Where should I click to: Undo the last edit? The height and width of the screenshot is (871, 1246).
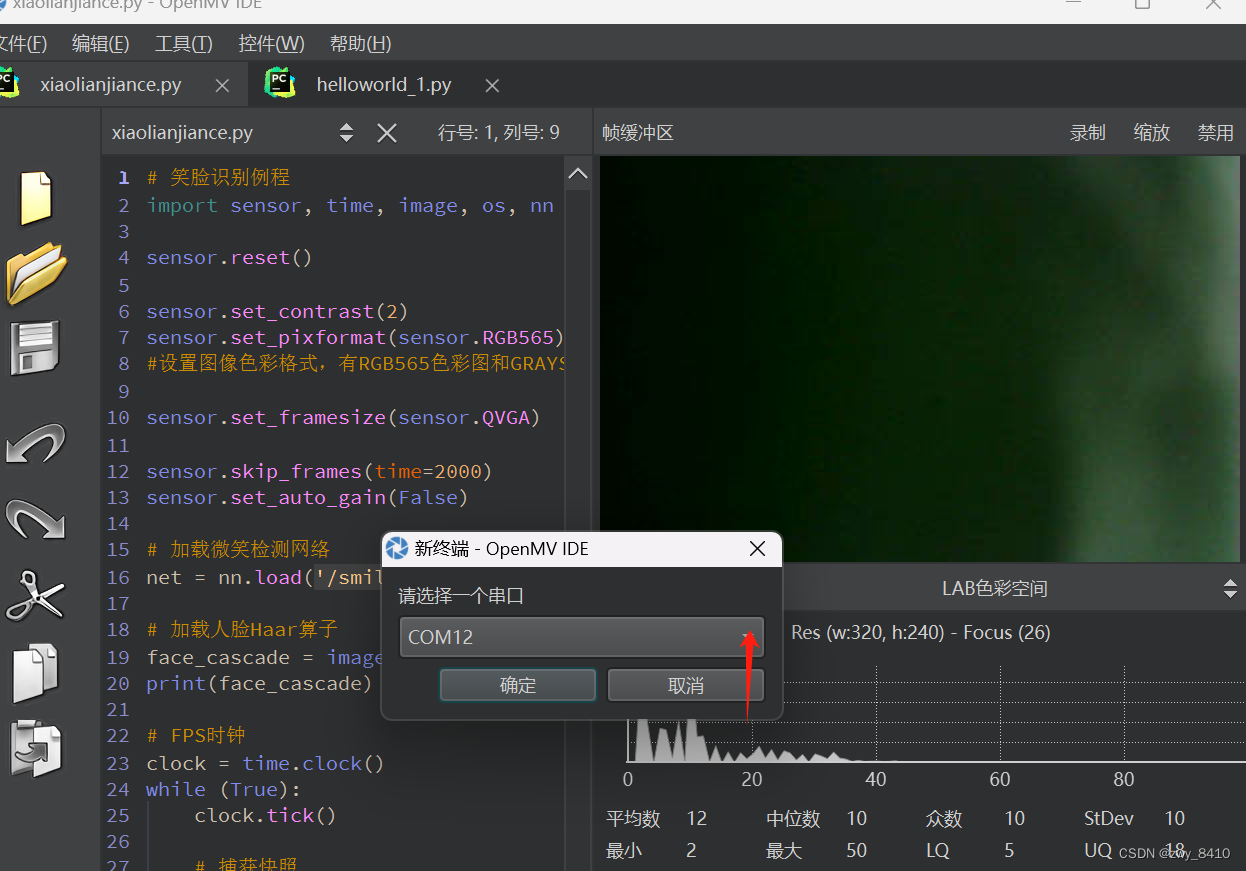35,444
